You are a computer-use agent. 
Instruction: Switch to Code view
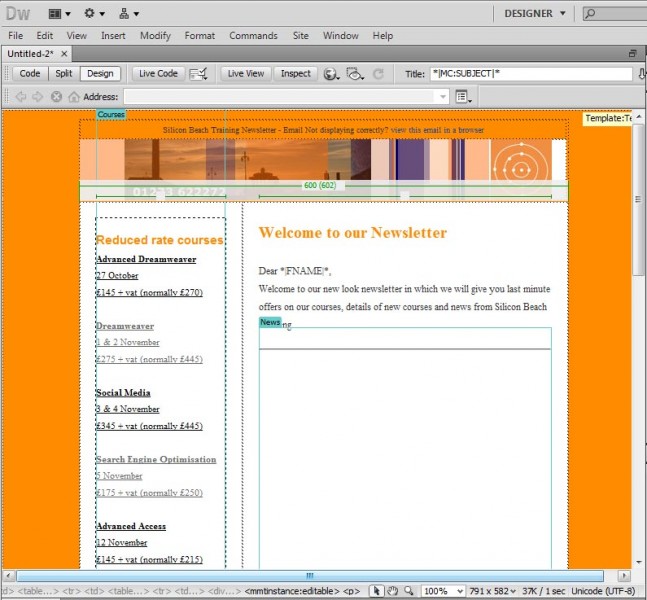pyautogui.click(x=30, y=74)
